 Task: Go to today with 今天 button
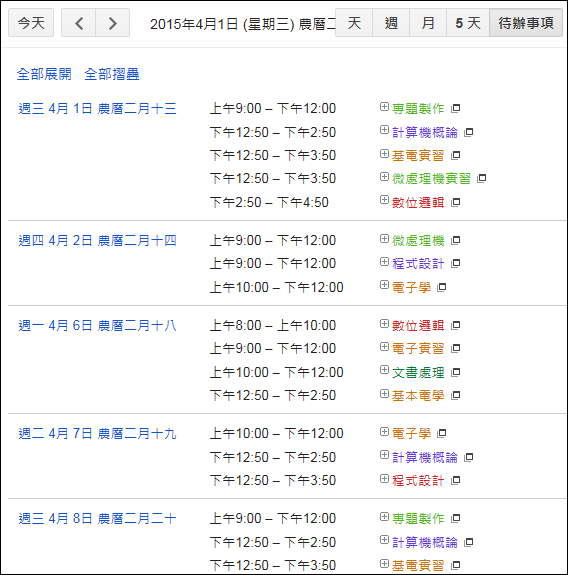(31, 23)
